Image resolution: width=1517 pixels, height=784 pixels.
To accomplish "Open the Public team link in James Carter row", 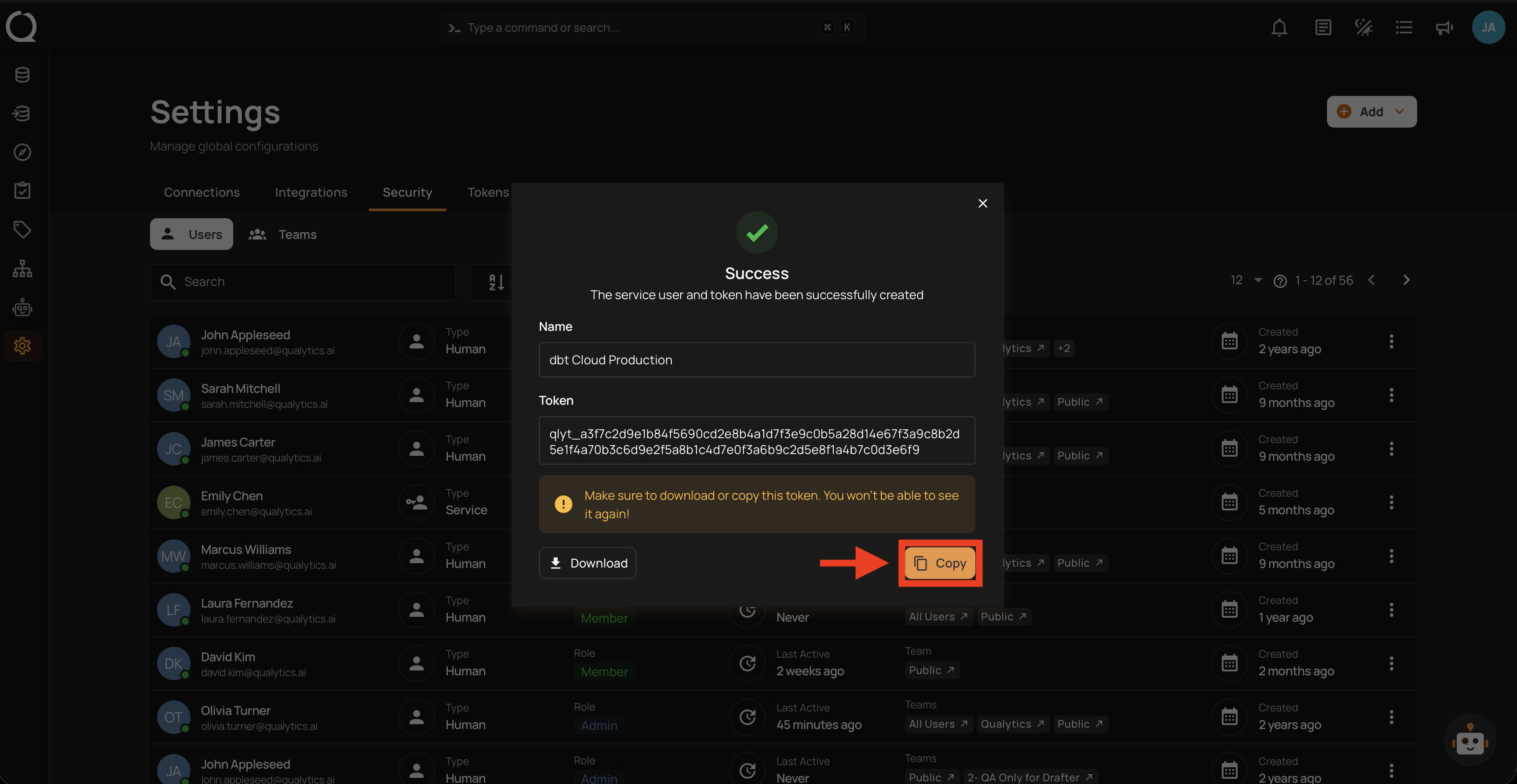I will point(1080,456).
